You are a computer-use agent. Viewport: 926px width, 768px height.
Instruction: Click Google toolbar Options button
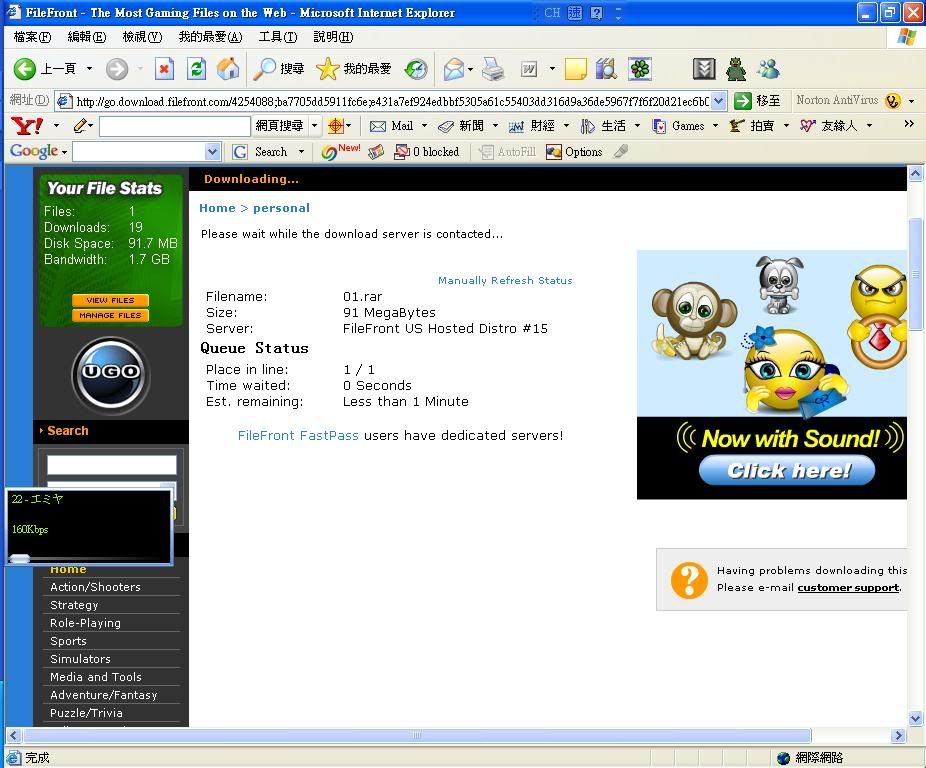tap(575, 152)
